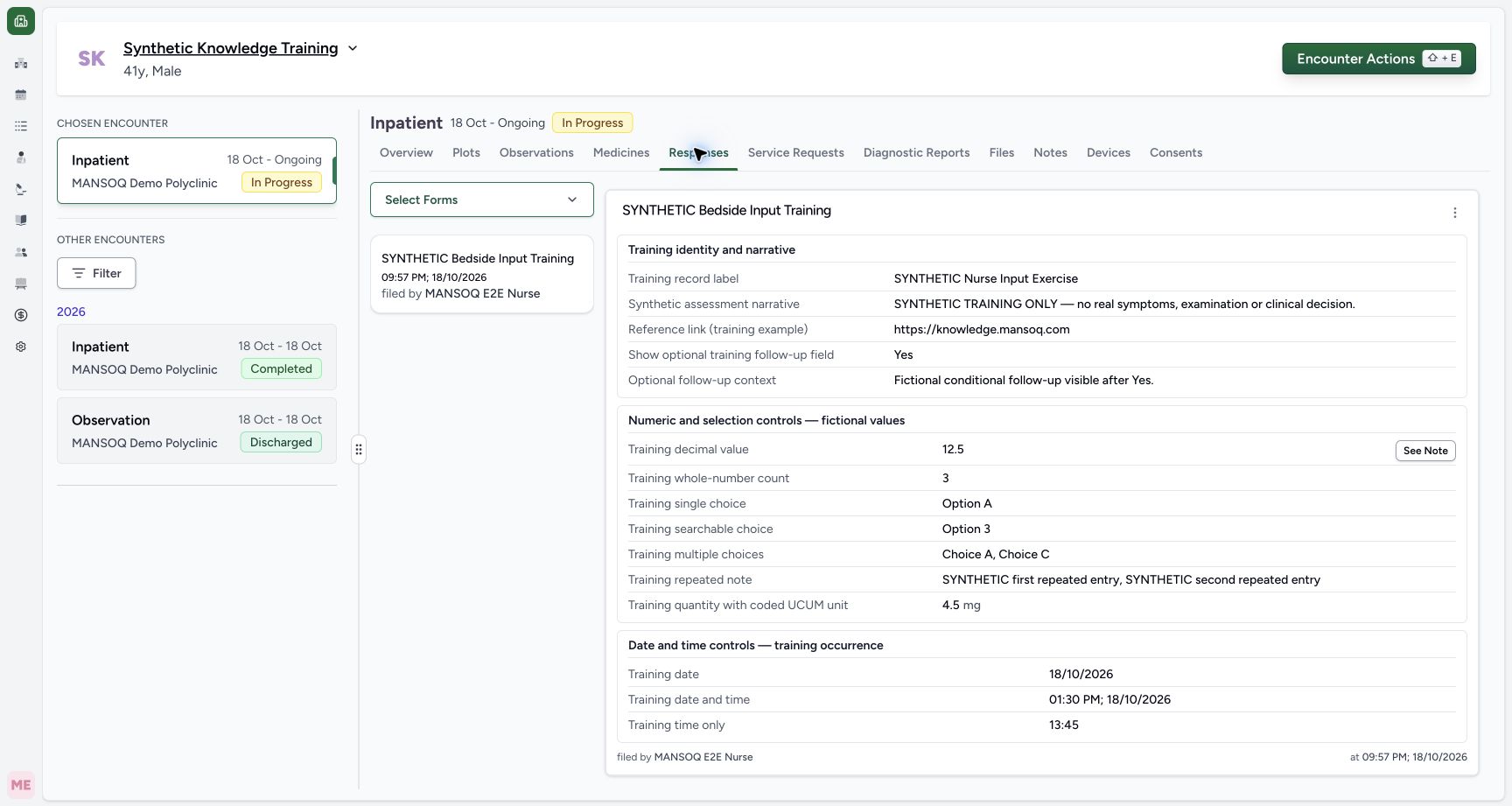Grab the panel divider grip handle
Screen dimensions: 1512x806
pyautogui.click(x=359, y=450)
